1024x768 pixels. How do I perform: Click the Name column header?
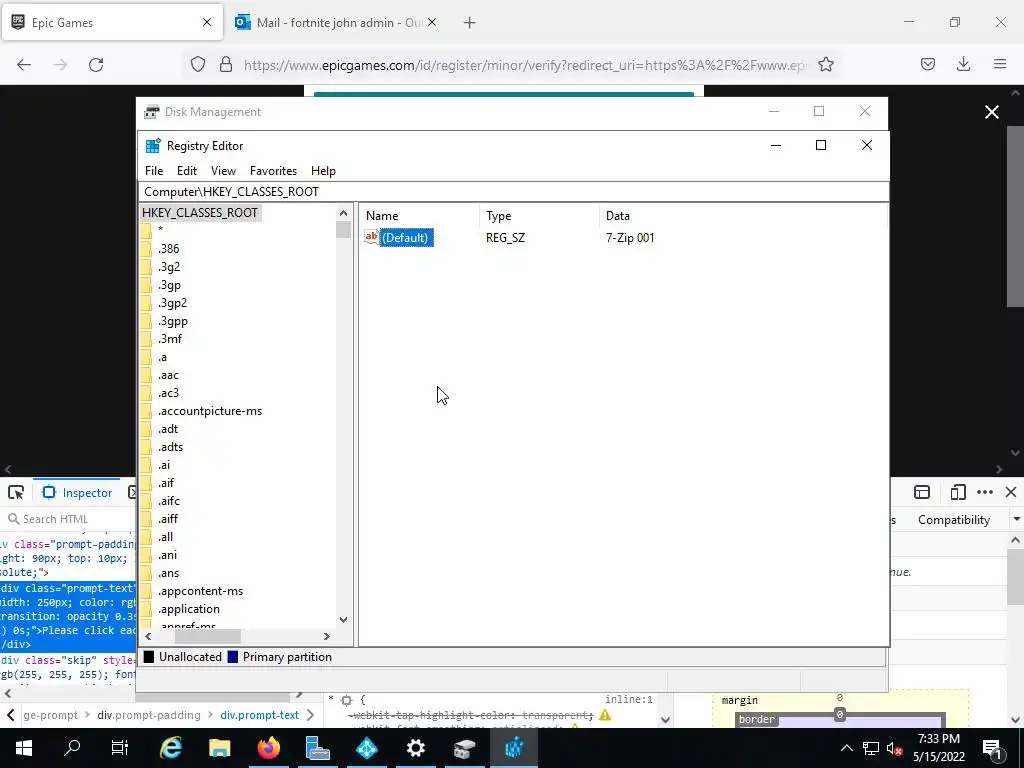point(382,216)
